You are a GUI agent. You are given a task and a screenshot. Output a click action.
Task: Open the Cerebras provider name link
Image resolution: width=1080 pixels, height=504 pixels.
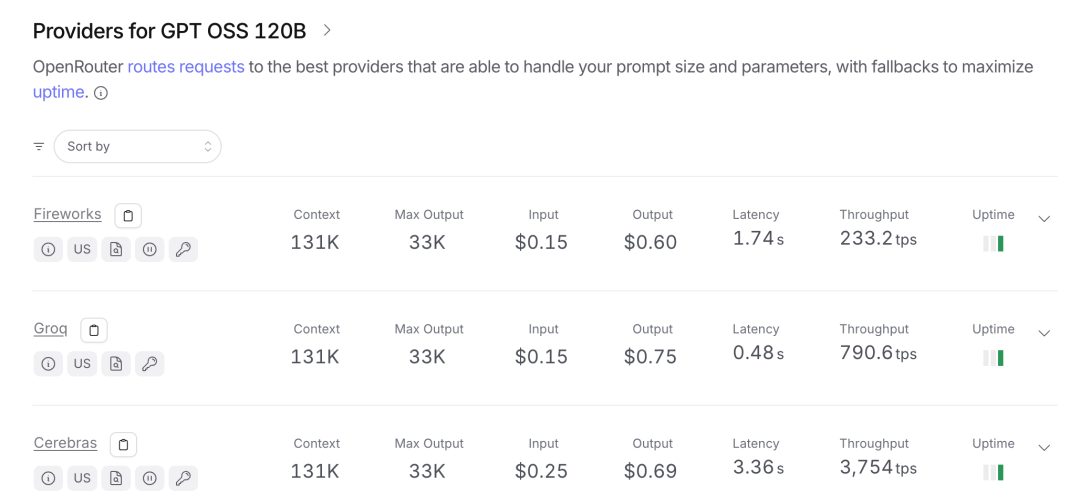pos(65,443)
